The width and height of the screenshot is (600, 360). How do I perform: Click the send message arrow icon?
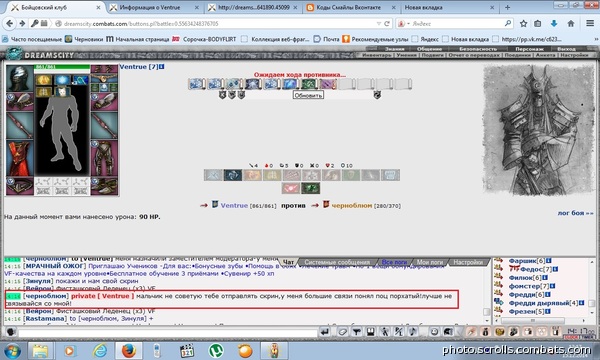325,332
